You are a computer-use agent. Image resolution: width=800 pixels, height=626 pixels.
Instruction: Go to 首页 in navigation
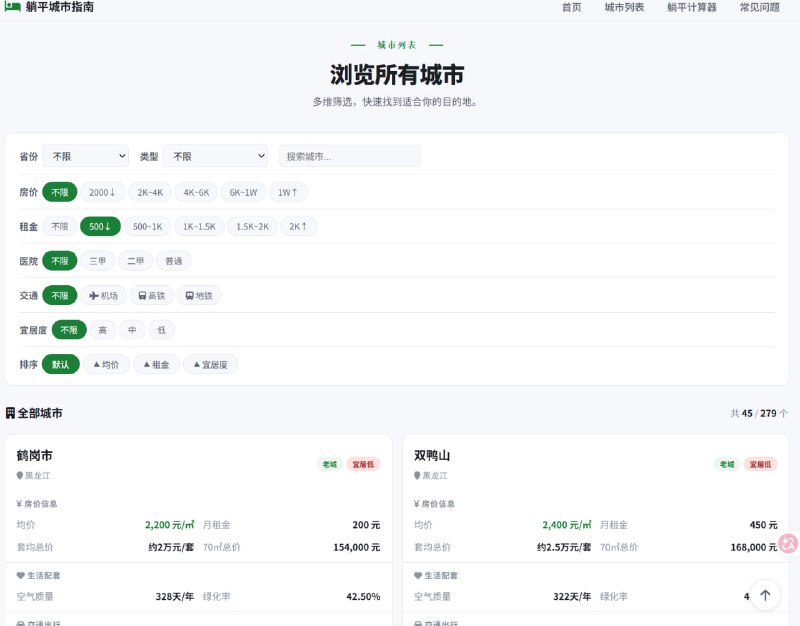[571, 7]
